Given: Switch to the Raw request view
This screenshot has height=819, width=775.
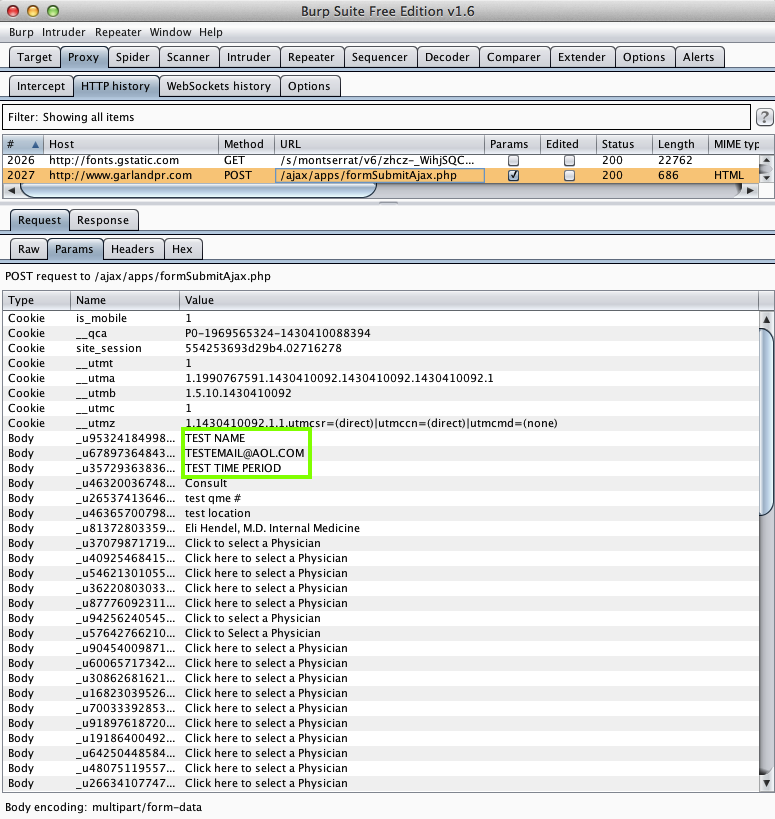Looking at the screenshot, I should (28, 249).
